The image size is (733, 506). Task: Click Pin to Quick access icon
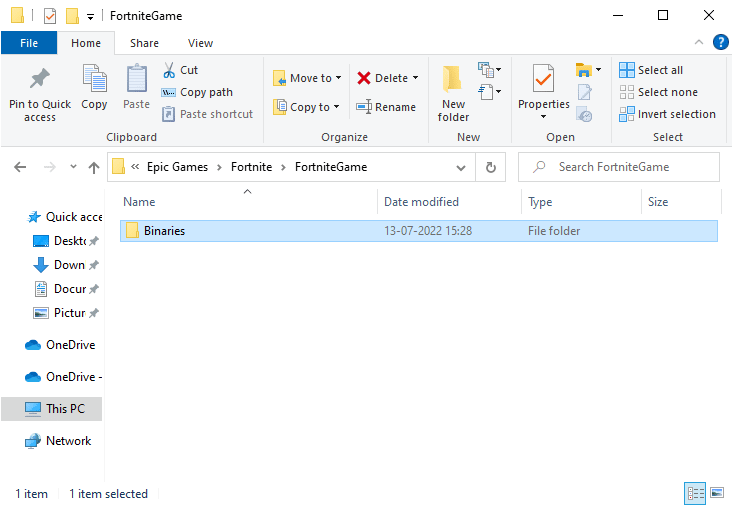click(40, 79)
